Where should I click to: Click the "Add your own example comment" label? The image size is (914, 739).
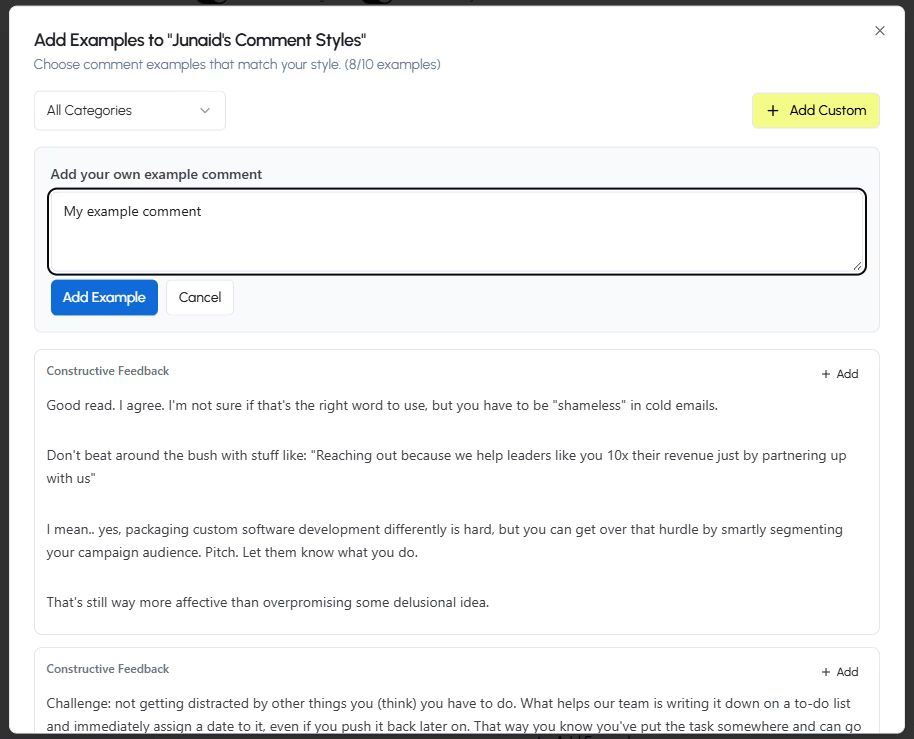156,174
